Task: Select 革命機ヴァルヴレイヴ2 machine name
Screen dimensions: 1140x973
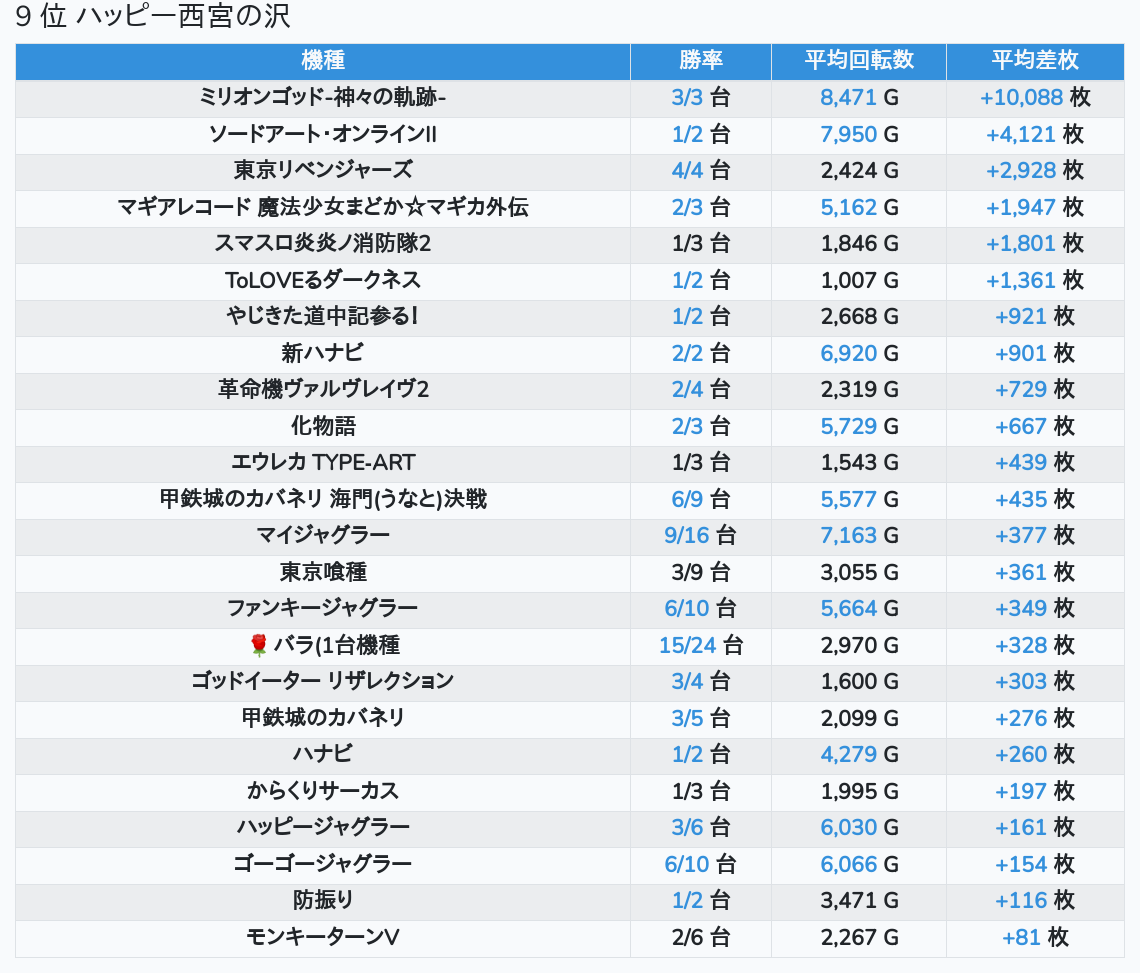Action: click(x=323, y=389)
